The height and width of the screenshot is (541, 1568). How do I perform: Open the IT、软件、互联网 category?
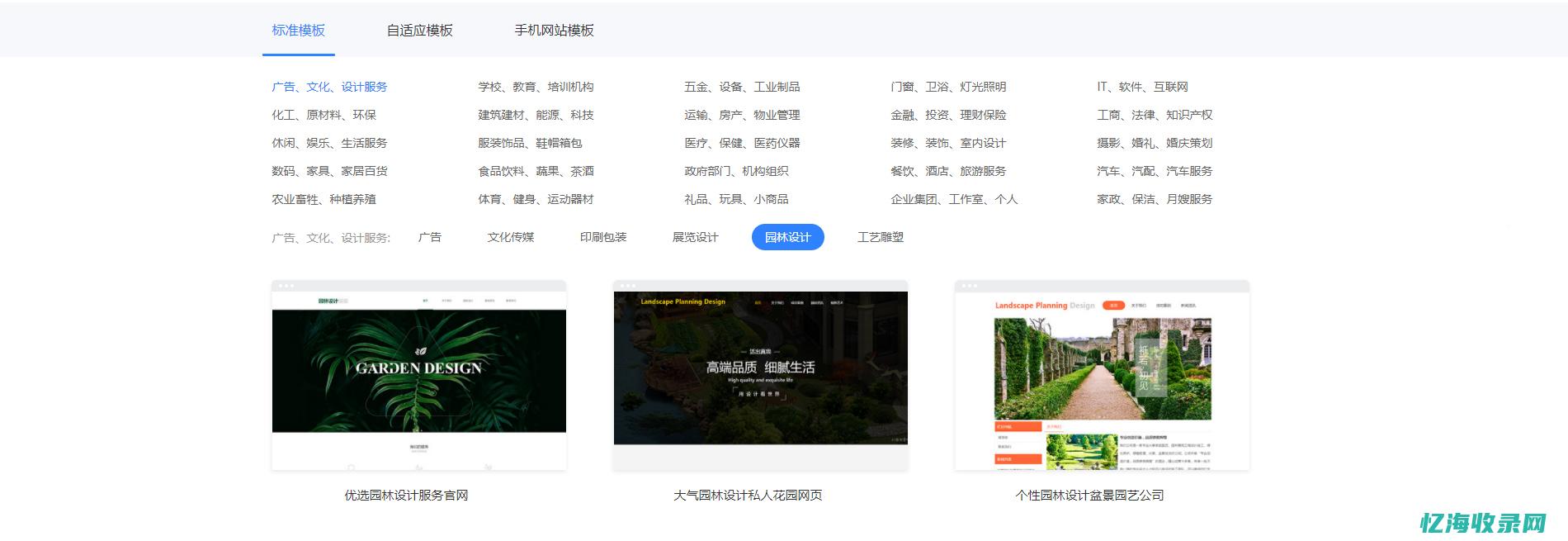[1142, 87]
